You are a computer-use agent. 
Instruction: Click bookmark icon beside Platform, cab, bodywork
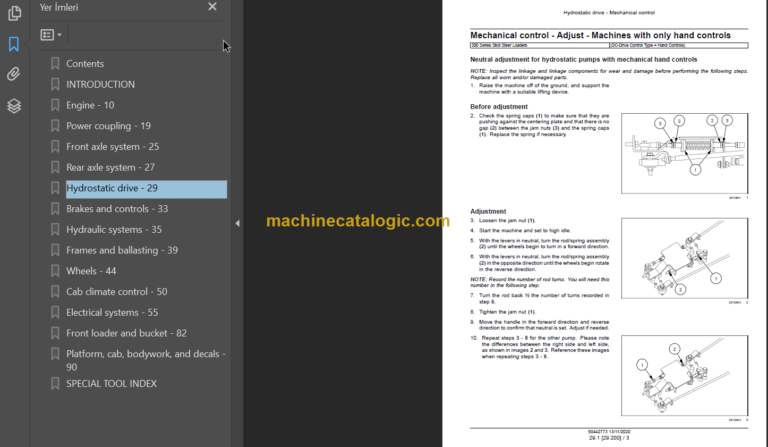[55, 354]
